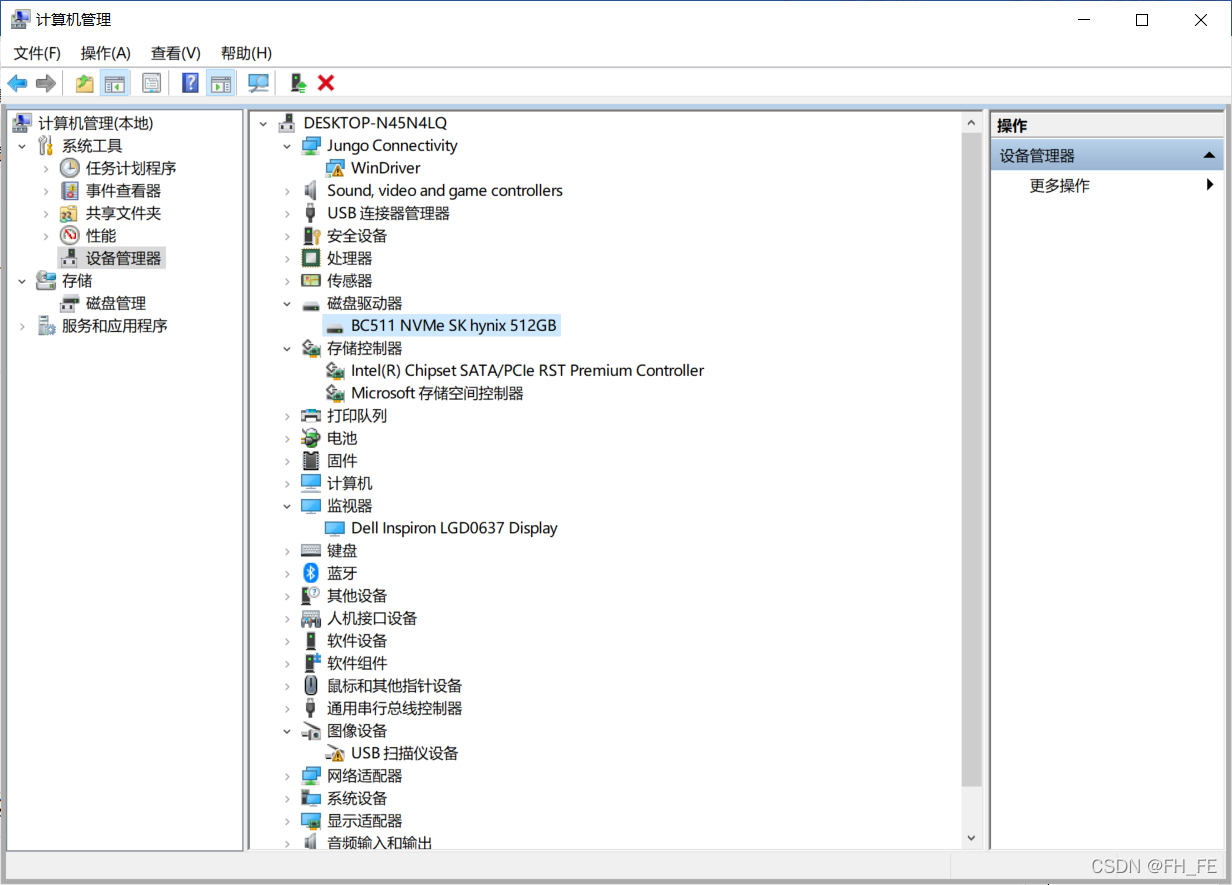The height and width of the screenshot is (885, 1232).
Task: Open the 帮助(H) menu
Action: (x=246, y=53)
